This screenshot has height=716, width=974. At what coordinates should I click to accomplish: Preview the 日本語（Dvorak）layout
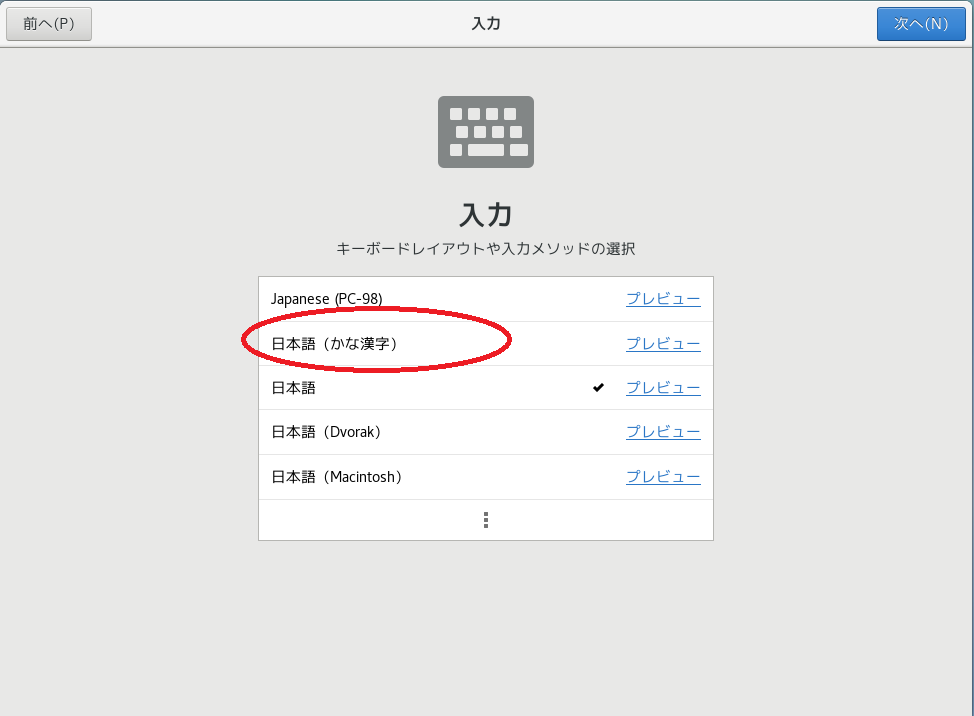click(x=663, y=432)
